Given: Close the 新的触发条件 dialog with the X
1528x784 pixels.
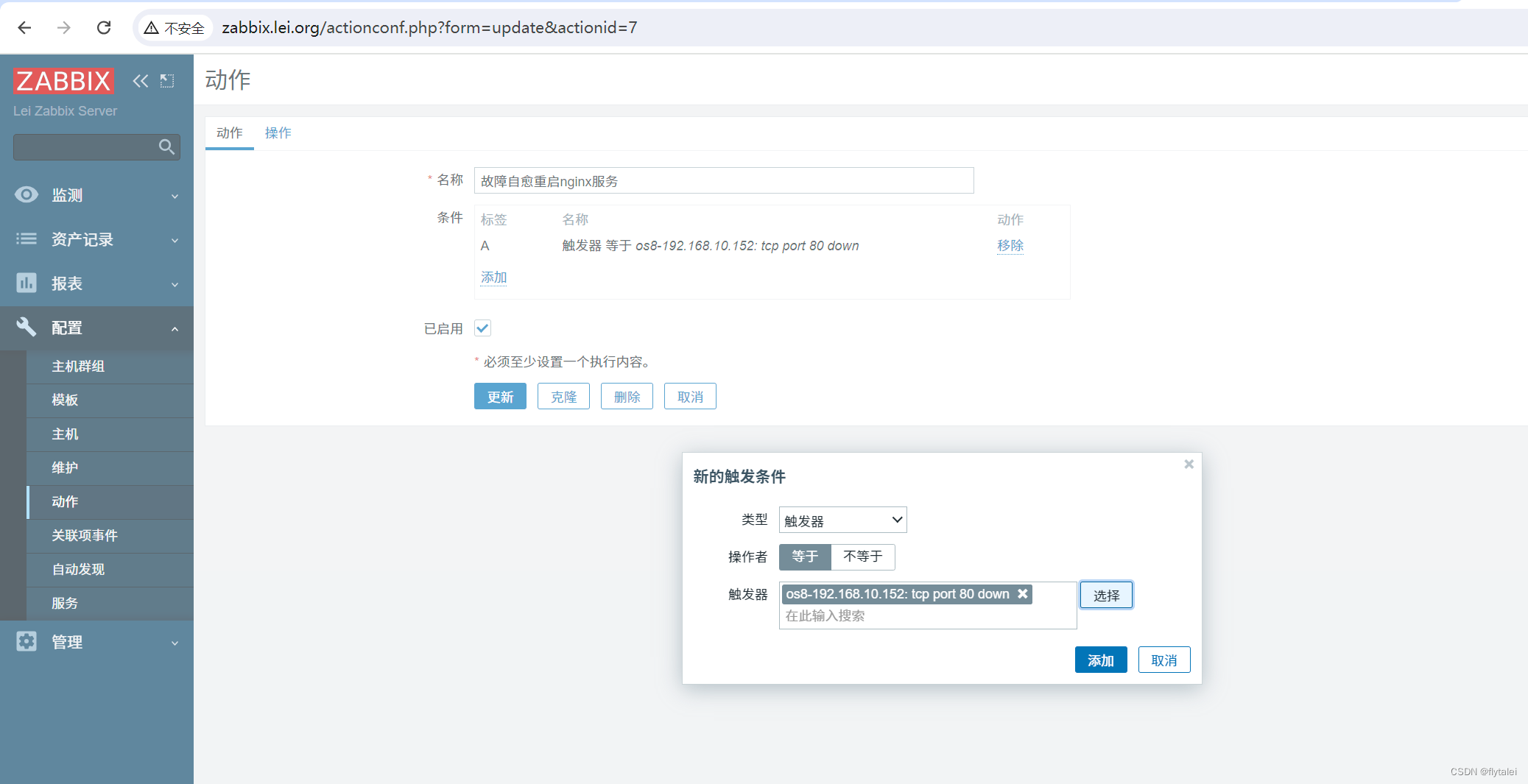Looking at the screenshot, I should click(1189, 464).
